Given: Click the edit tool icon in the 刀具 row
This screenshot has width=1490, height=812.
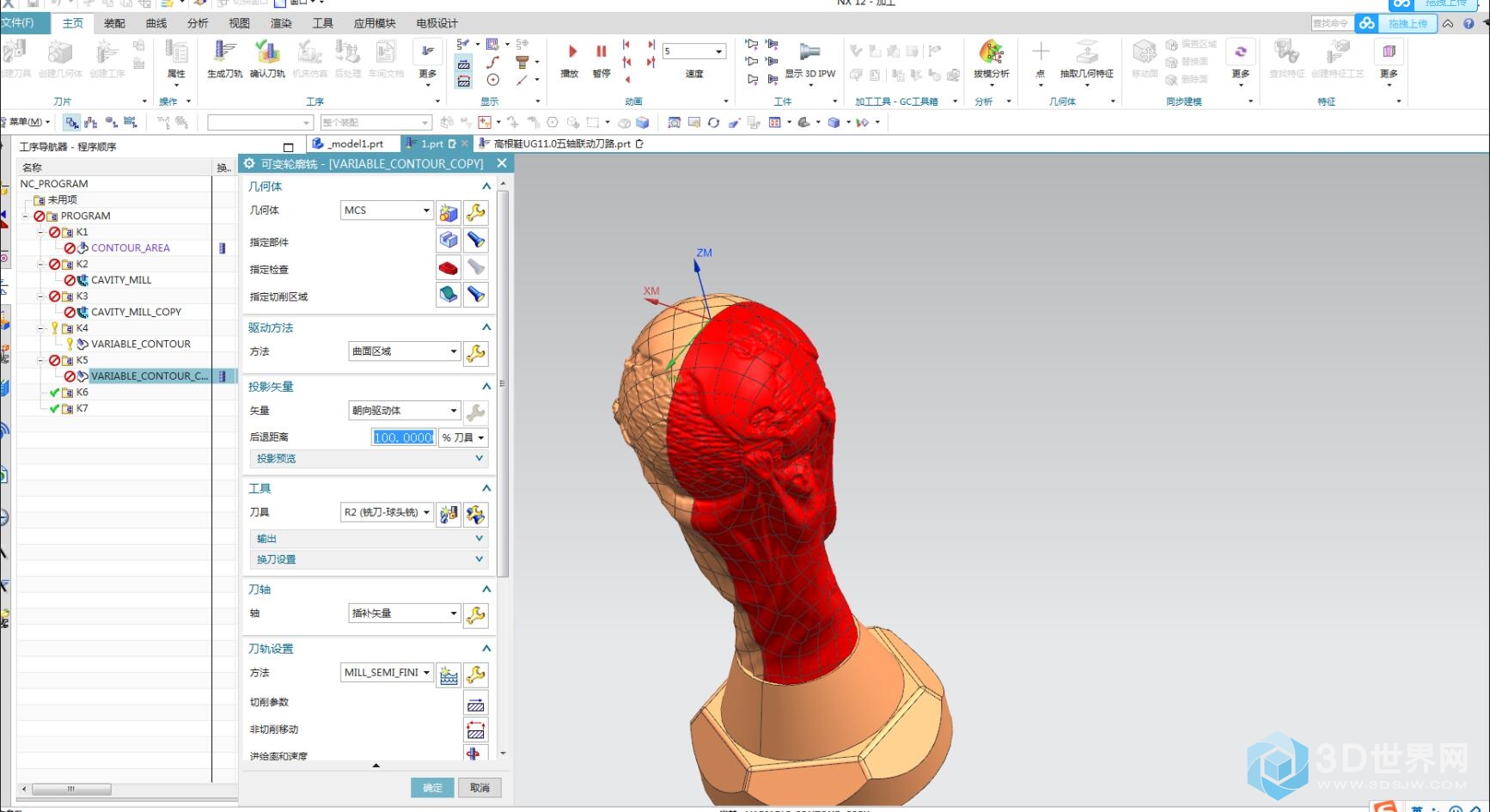Looking at the screenshot, I should (476, 514).
